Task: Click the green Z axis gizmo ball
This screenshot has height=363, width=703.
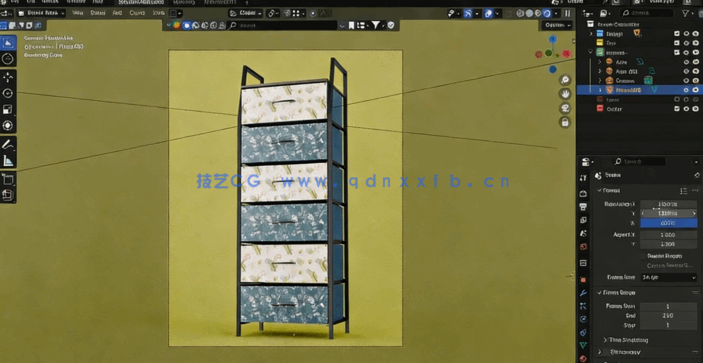Action: pos(548,53)
